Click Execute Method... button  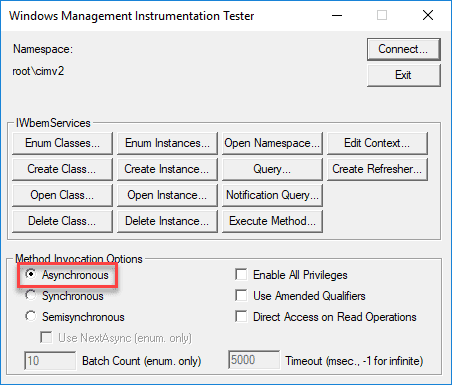pyautogui.click(x=272, y=221)
